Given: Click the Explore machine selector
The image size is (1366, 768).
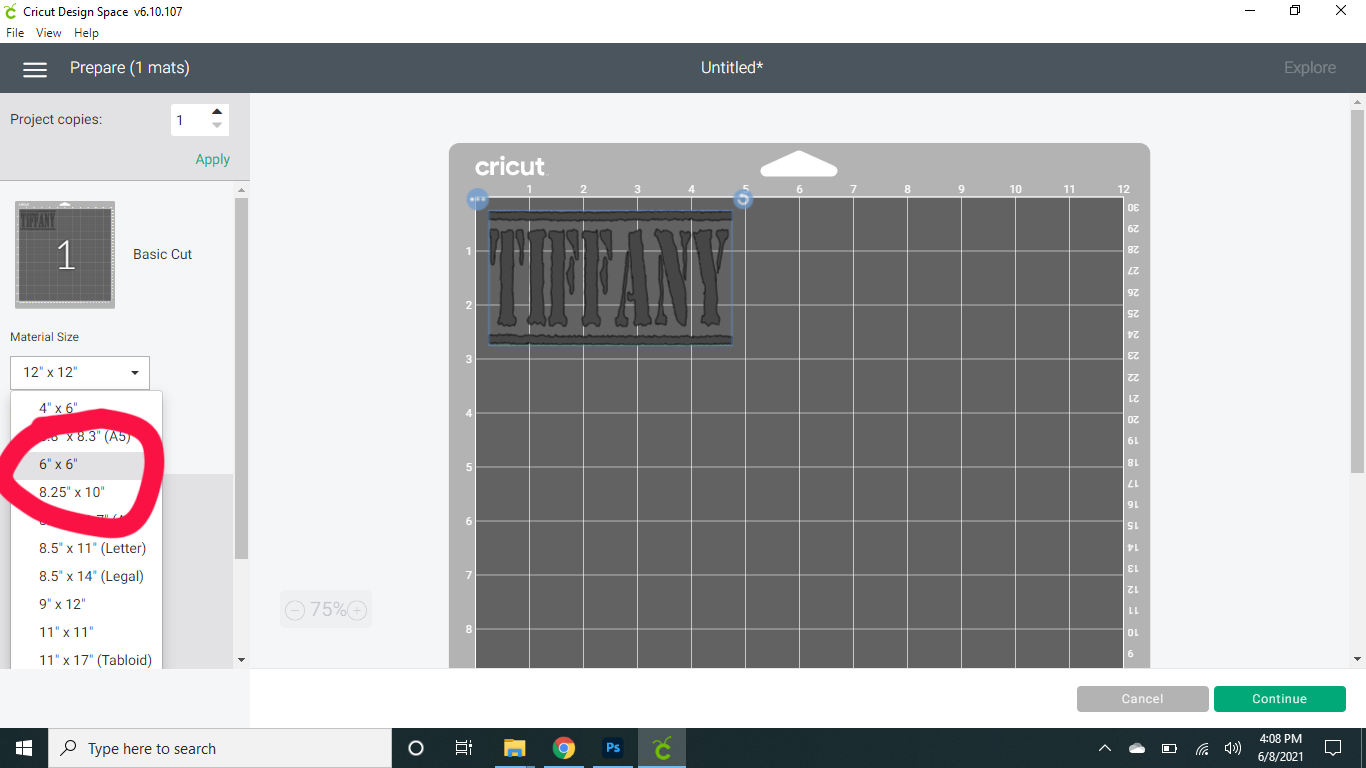Looking at the screenshot, I should tap(1310, 68).
